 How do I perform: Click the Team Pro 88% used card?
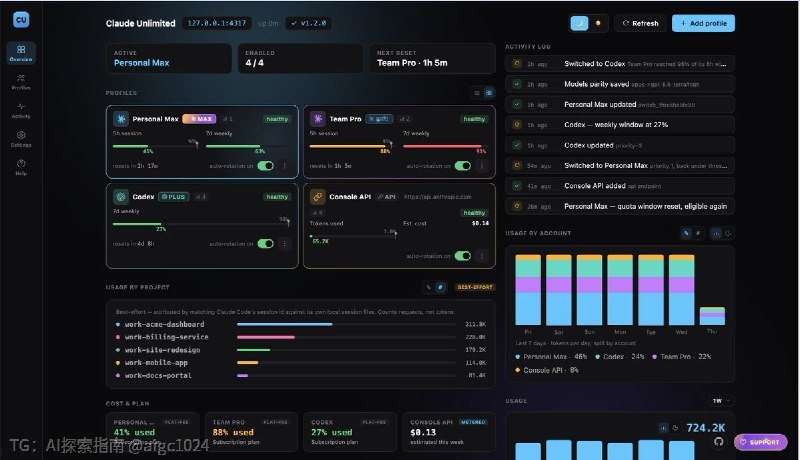(251, 432)
